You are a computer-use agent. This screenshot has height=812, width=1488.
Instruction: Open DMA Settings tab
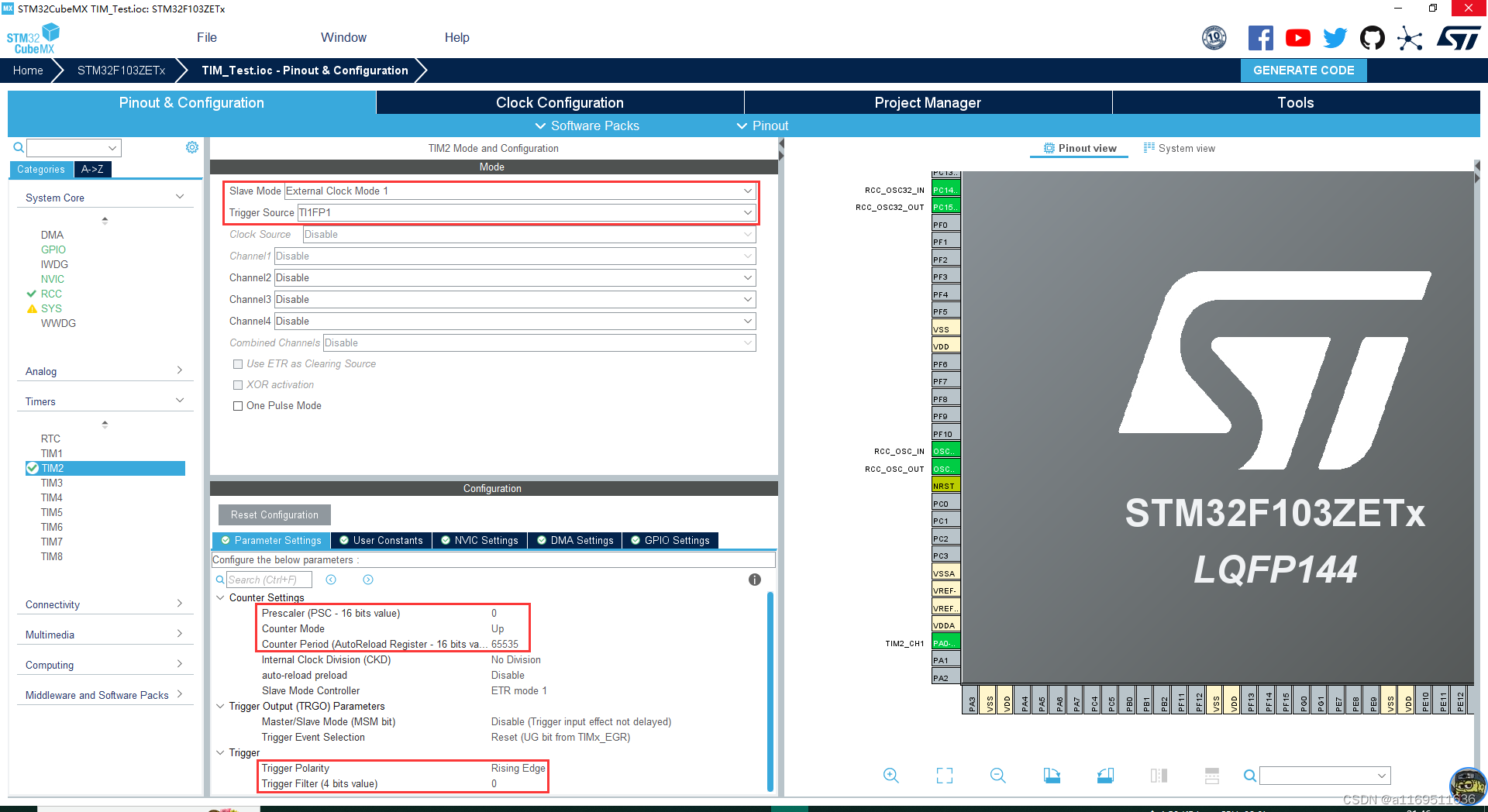575,540
